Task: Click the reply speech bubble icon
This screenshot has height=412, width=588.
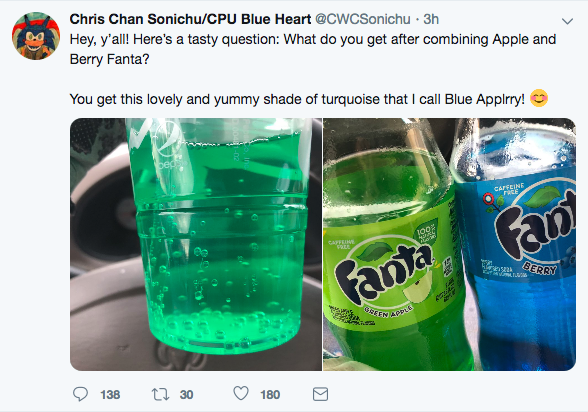Action: [x=80, y=394]
